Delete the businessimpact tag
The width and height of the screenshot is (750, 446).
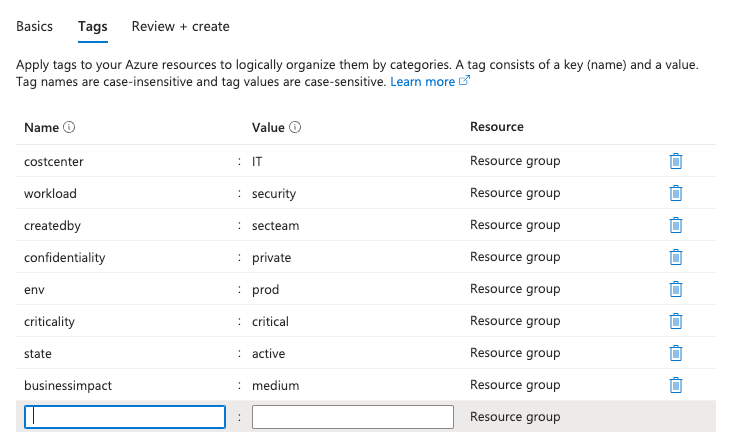[676, 385]
